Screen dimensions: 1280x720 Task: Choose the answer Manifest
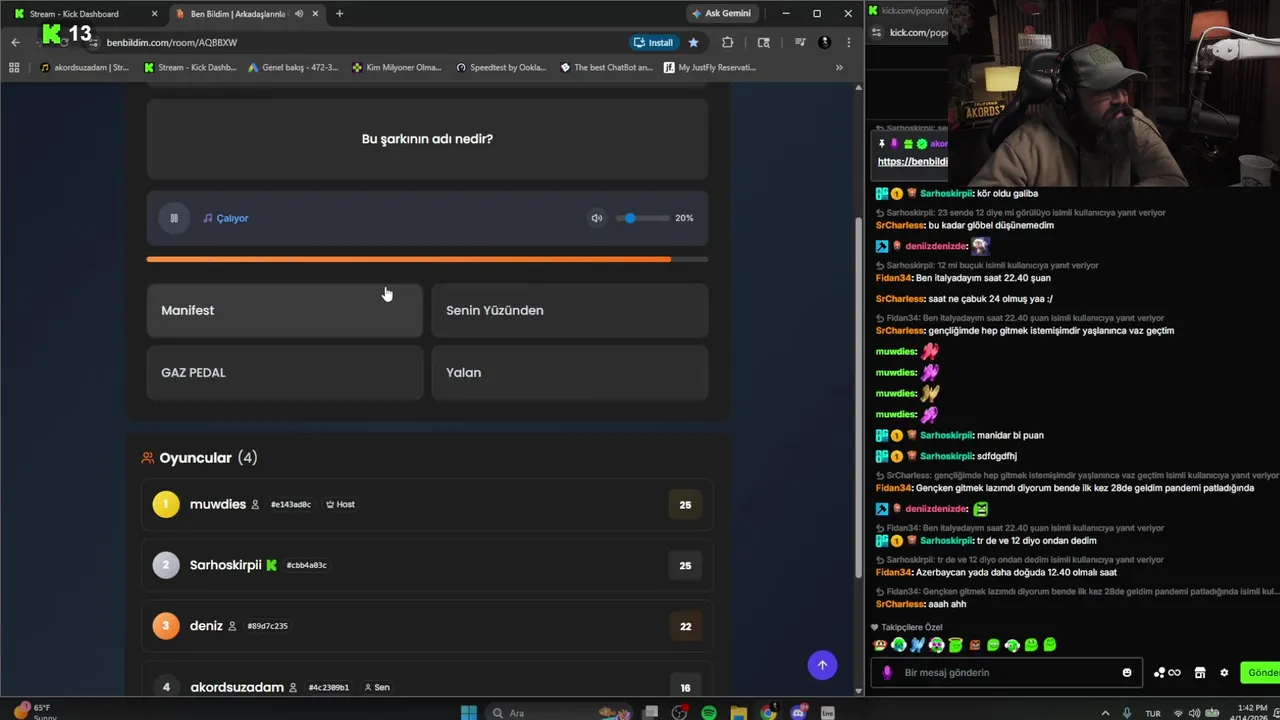tap(285, 310)
